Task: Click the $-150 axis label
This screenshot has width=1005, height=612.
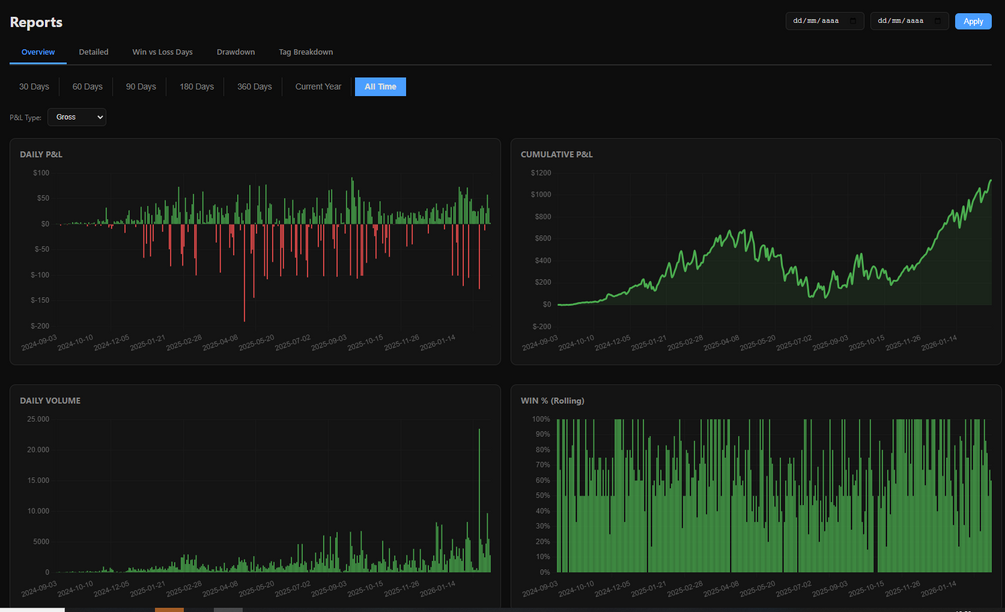Action: 40,301
